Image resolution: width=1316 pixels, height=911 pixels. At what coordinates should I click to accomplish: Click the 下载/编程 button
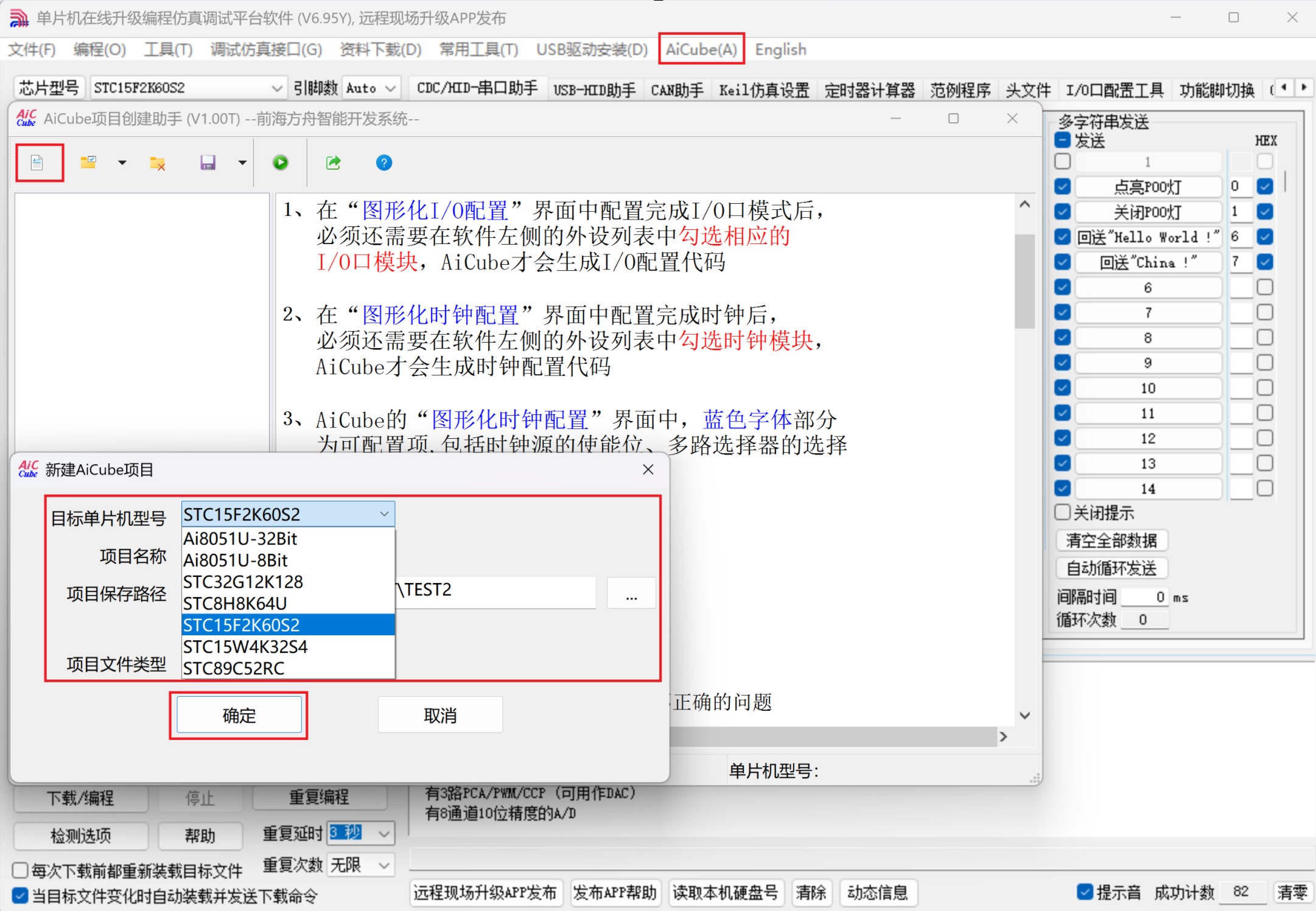coord(81,798)
